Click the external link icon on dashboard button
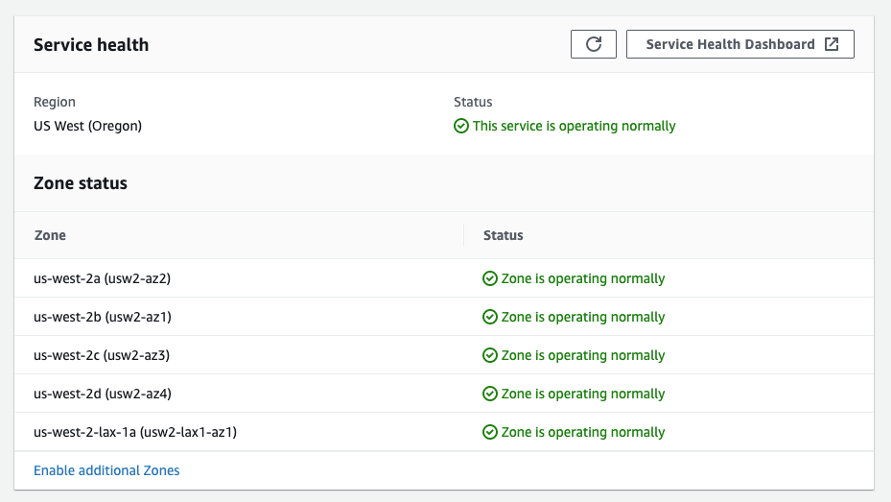The height and width of the screenshot is (502, 891). 832,44
